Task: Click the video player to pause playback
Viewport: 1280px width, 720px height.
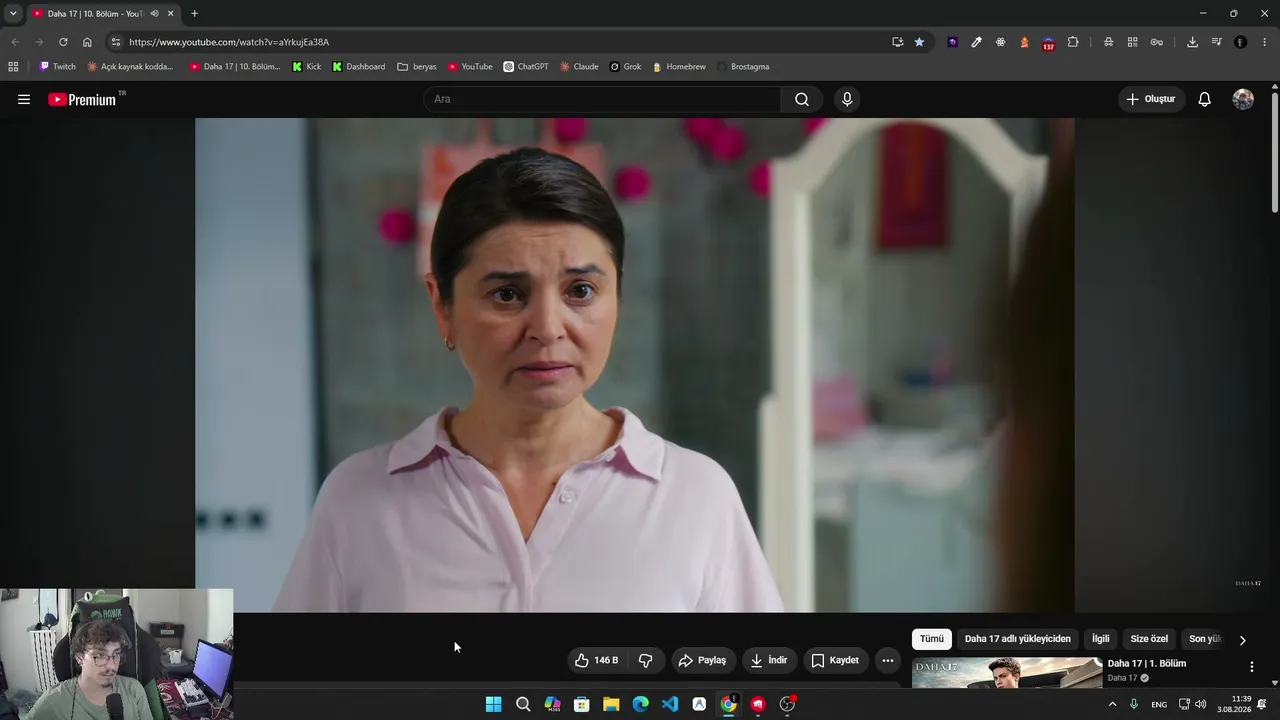Action: 635,365
